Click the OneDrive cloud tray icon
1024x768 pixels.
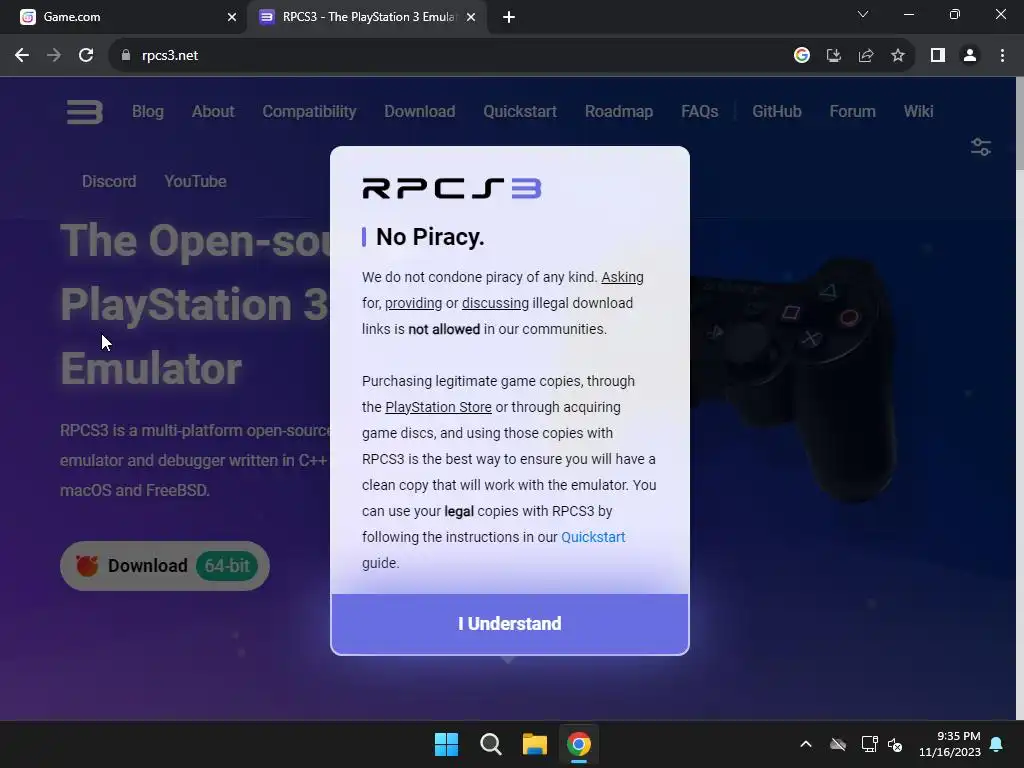(x=838, y=744)
